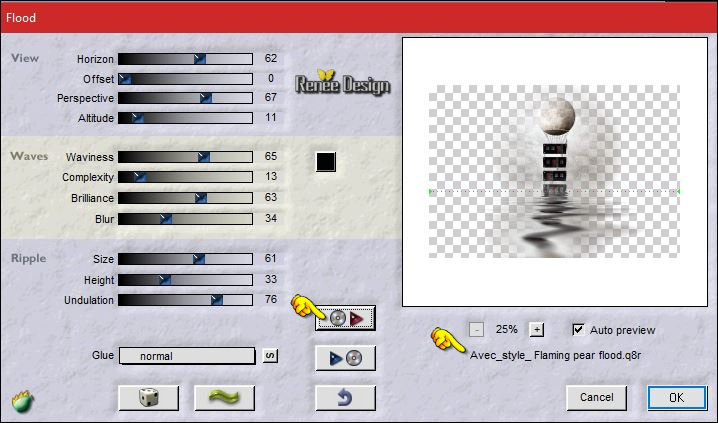This screenshot has width=718, height=423.
Task: Click the load preset disc button
Action: click(345, 318)
